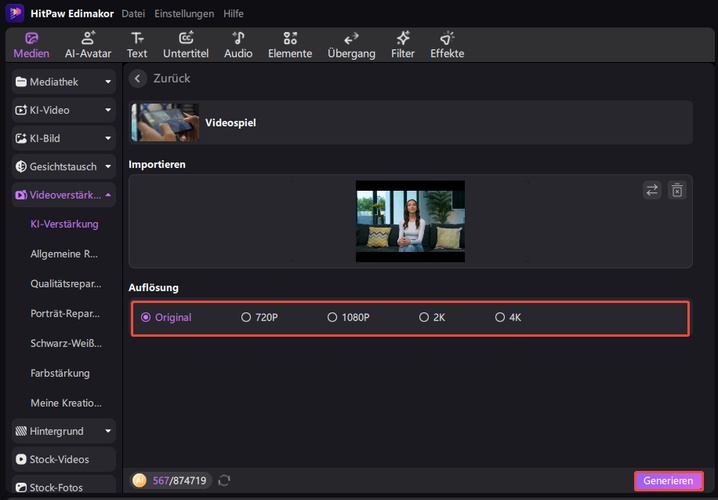Expand the Gesichtstausch section
The image size is (718, 500).
pyautogui.click(x=64, y=167)
